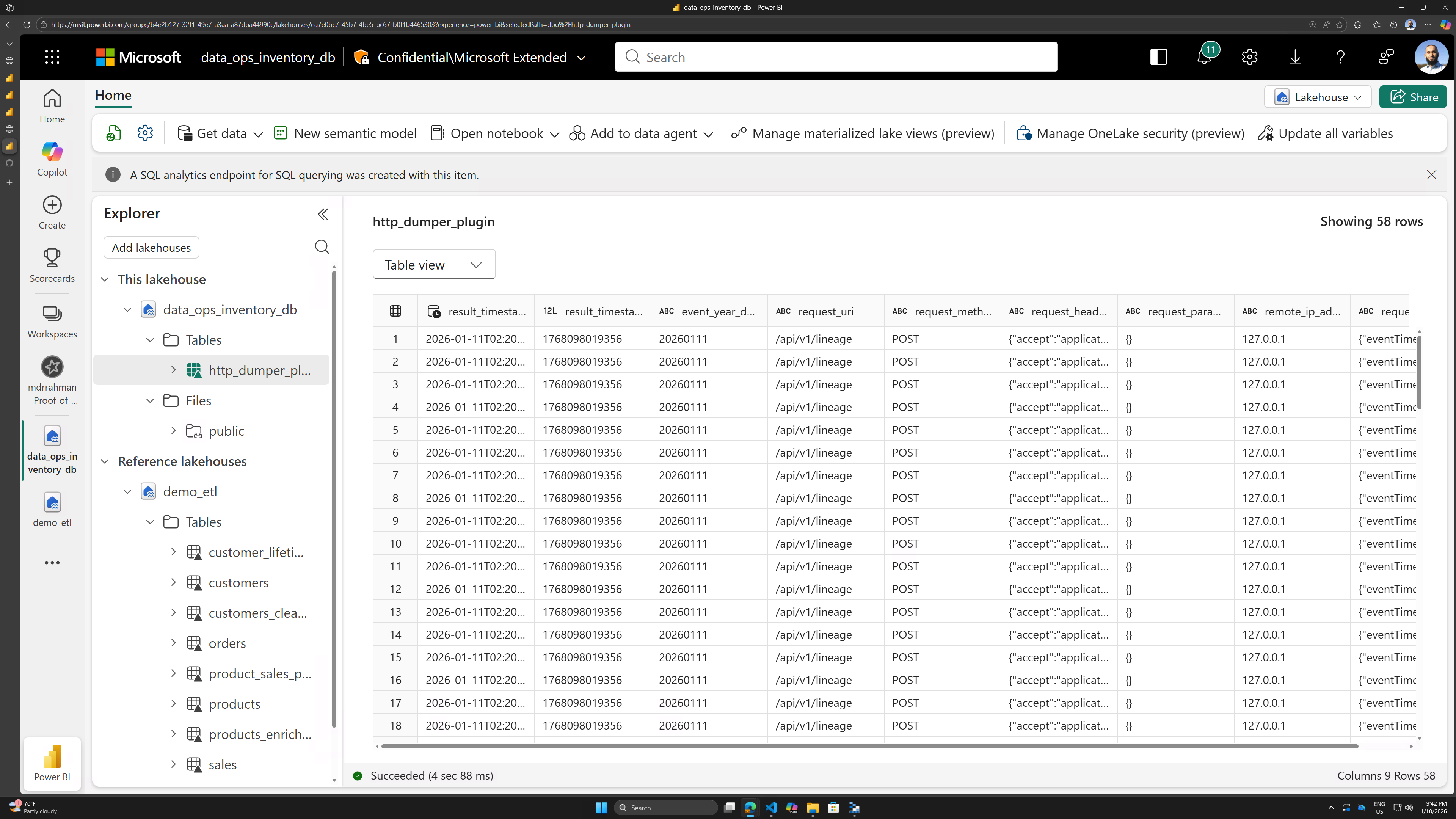Open the settings gear in header

(x=1249, y=57)
